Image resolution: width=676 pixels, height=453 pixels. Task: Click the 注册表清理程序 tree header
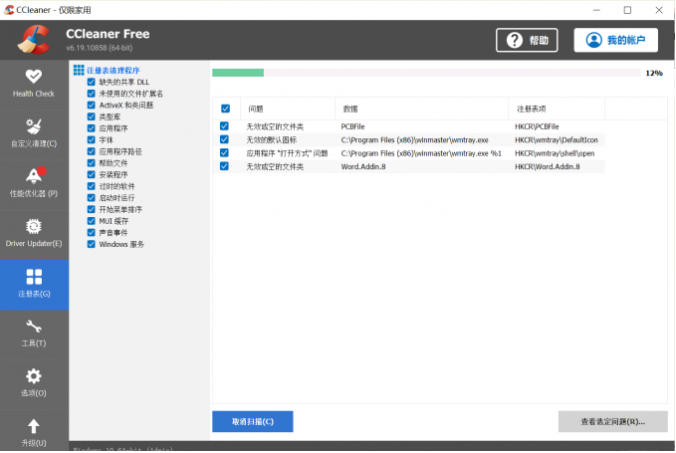[113, 70]
